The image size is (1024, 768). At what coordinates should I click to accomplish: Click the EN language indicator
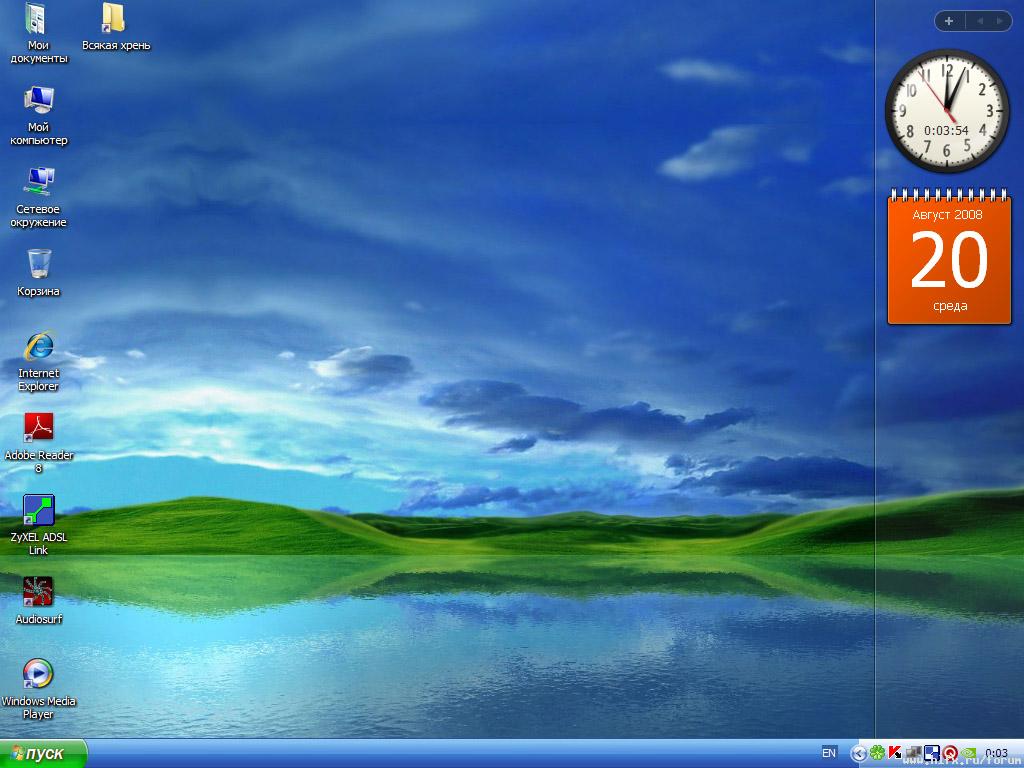click(829, 753)
